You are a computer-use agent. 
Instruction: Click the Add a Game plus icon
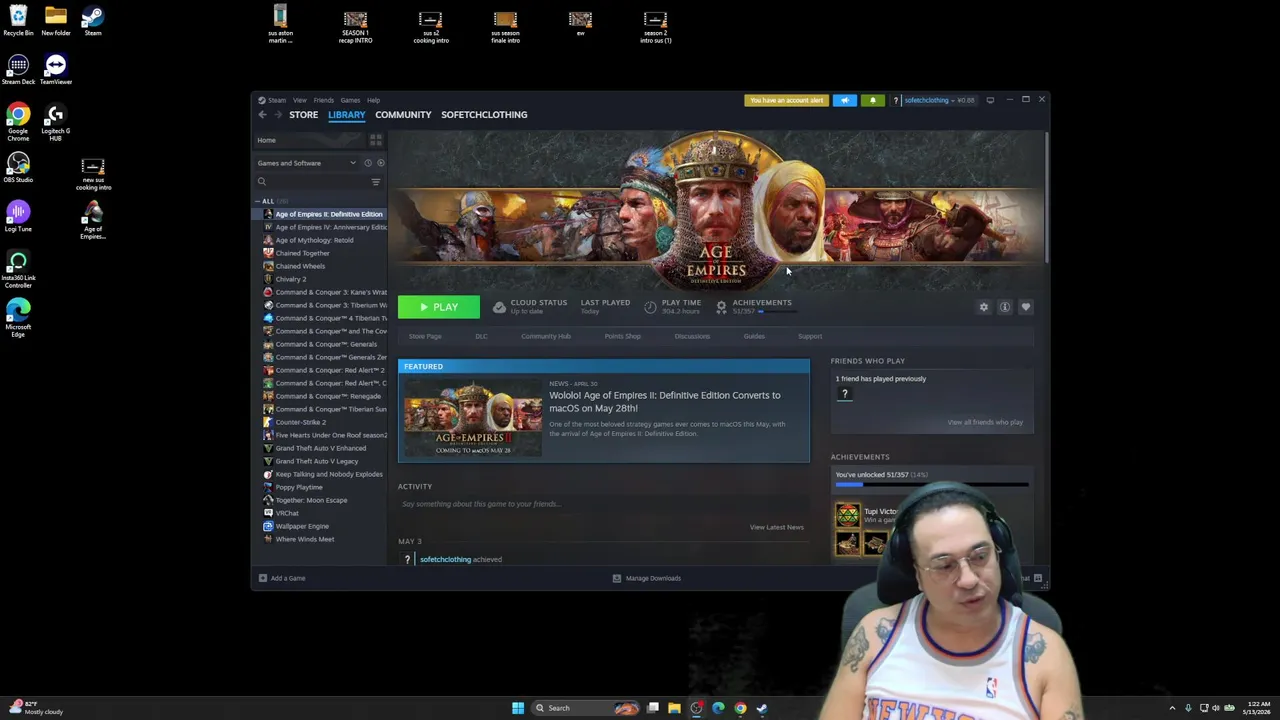[263, 578]
